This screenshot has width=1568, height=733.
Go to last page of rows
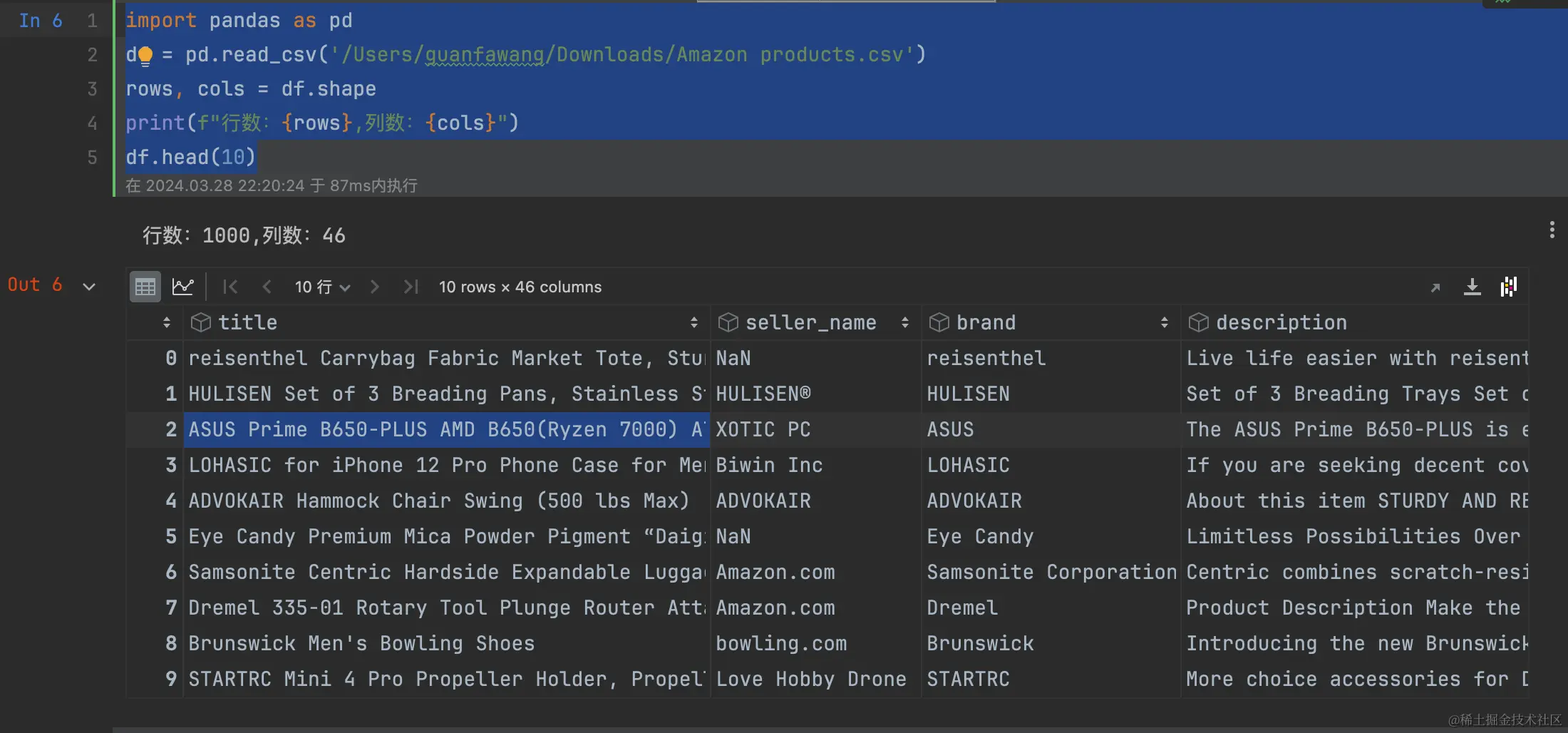(x=411, y=287)
